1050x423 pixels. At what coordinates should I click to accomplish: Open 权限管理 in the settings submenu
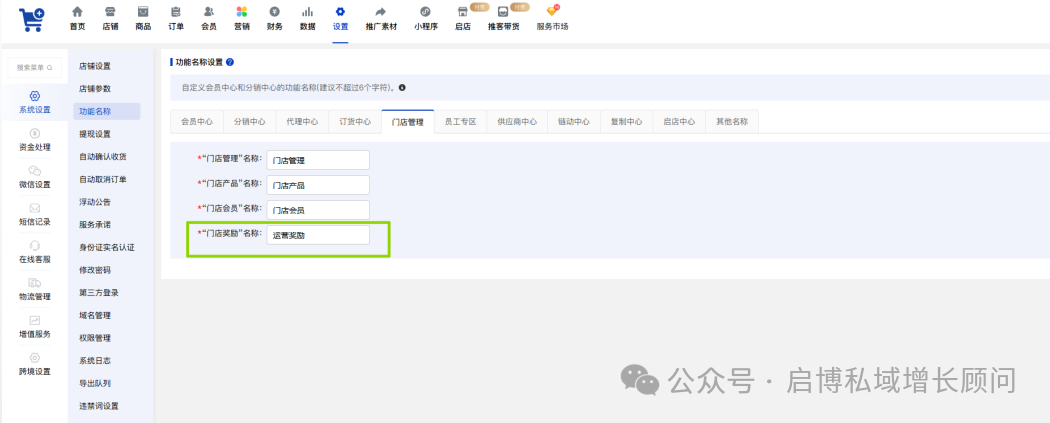95,338
